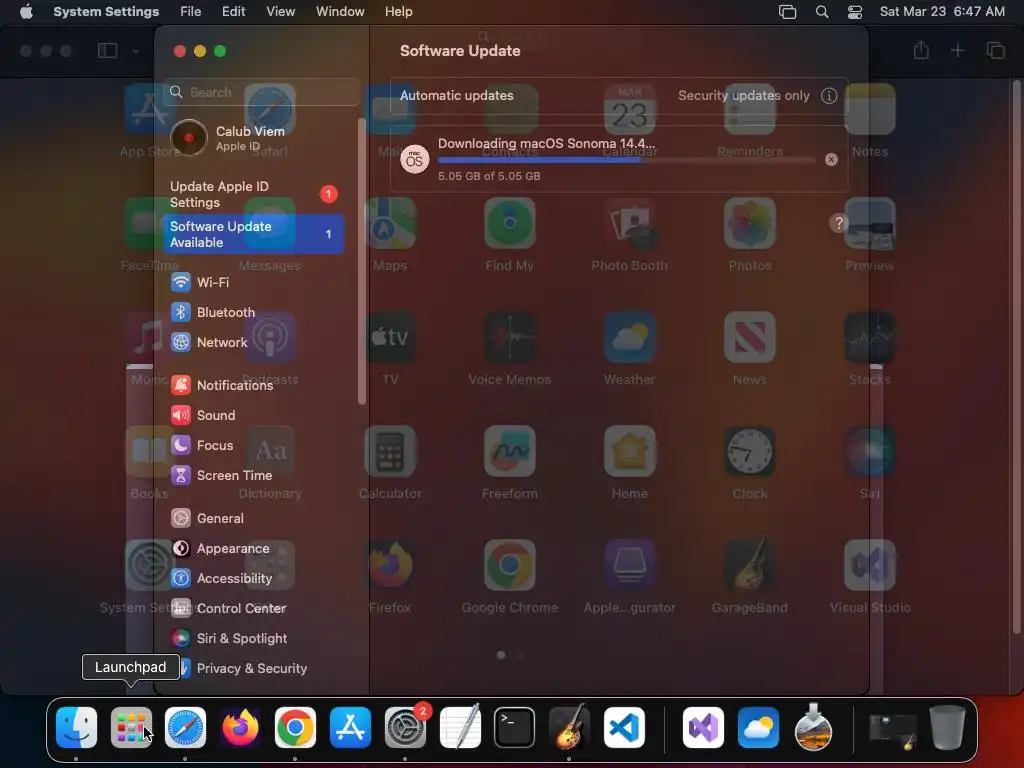Open Google Chrome in the Dock
1024x768 pixels.
pos(295,727)
